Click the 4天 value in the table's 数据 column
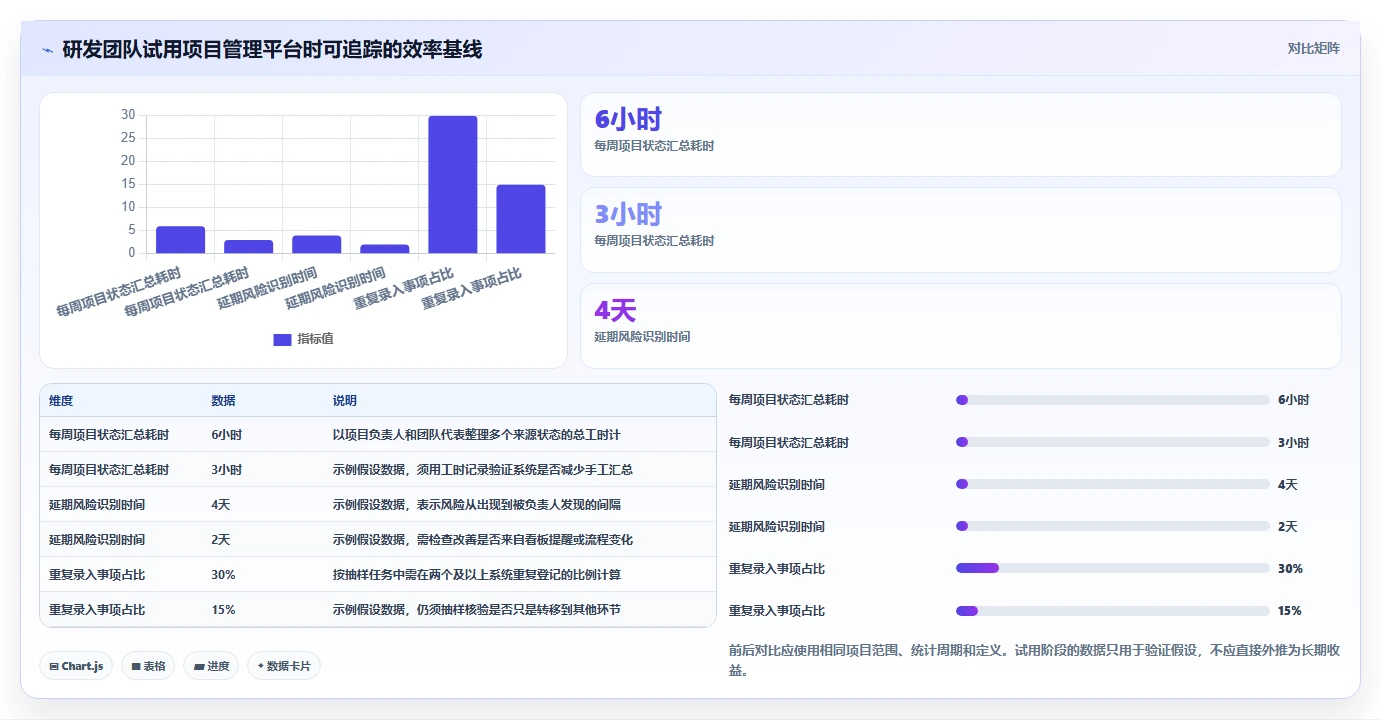1381x720 pixels. [221, 505]
